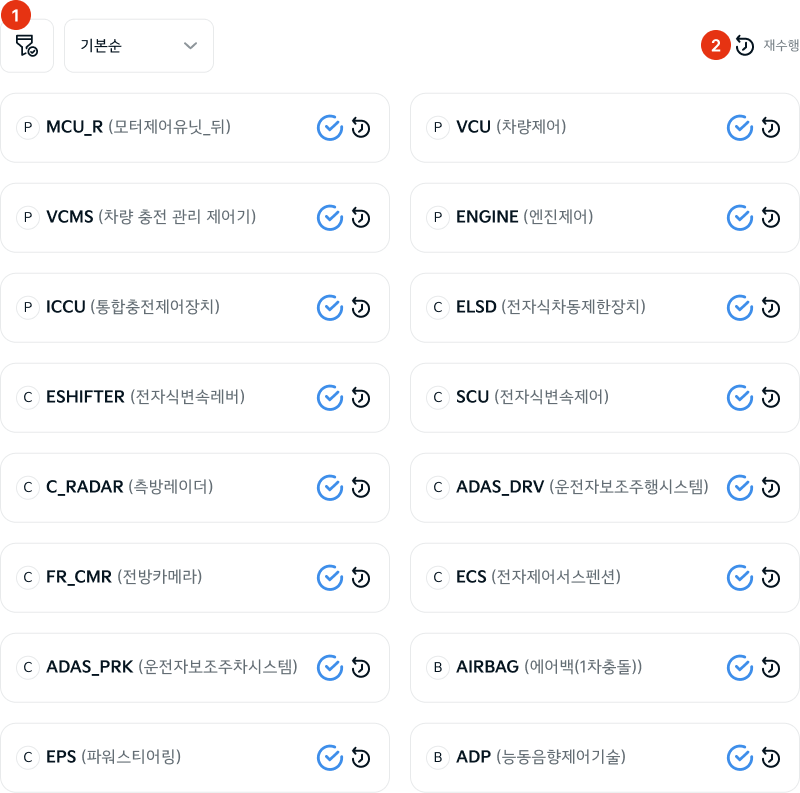
Task: Rerun diagnosis for ADAS_PRK
Action: [x=361, y=667]
